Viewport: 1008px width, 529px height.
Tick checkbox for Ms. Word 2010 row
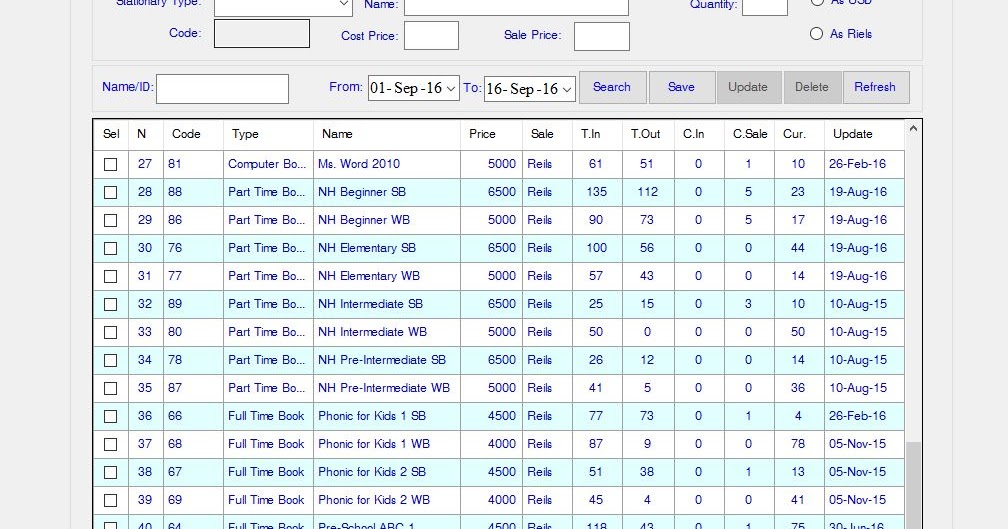pyautogui.click(x=111, y=165)
